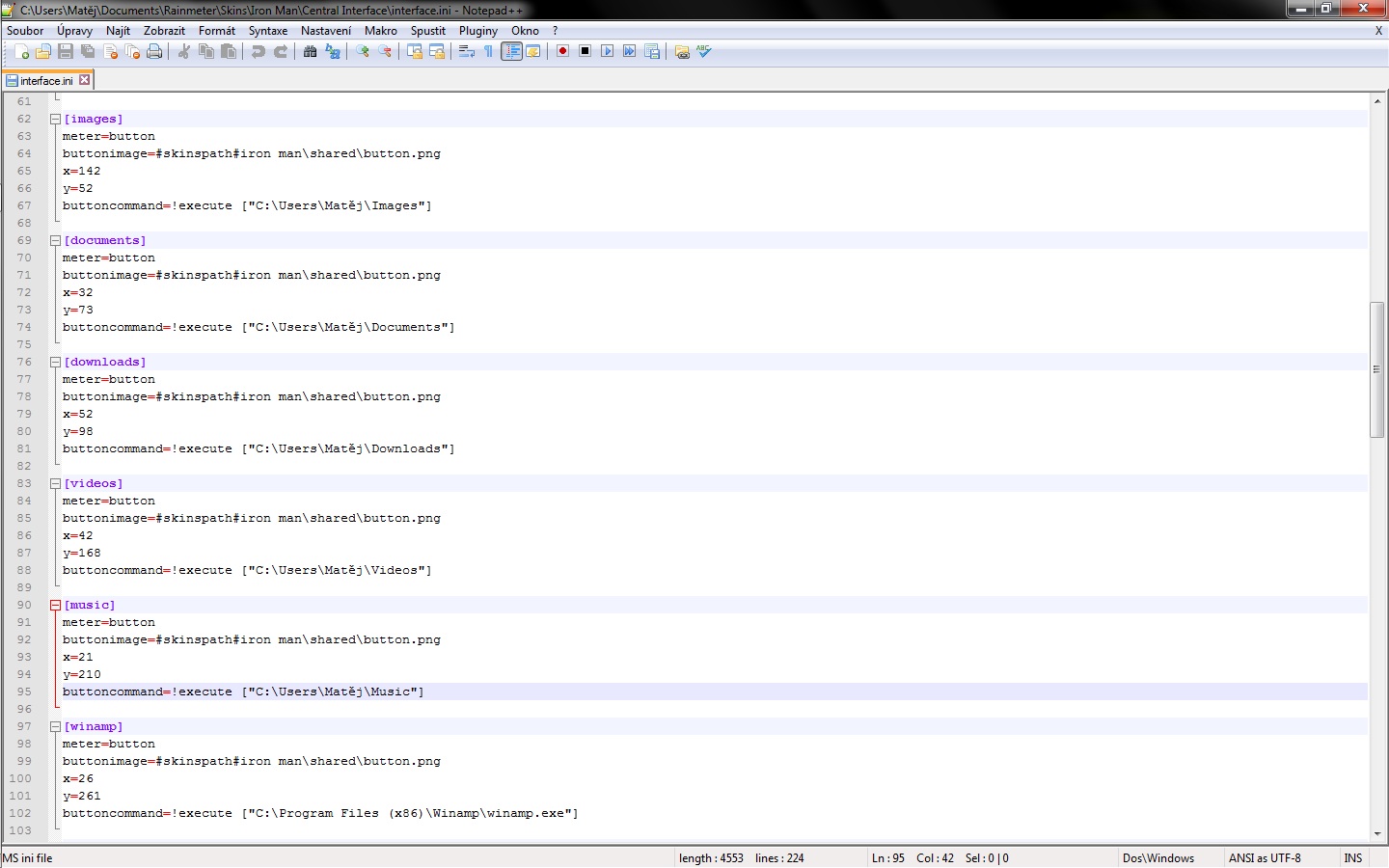Click the Play macro icon
This screenshot has width=1389, height=868.
pyautogui.click(x=607, y=52)
